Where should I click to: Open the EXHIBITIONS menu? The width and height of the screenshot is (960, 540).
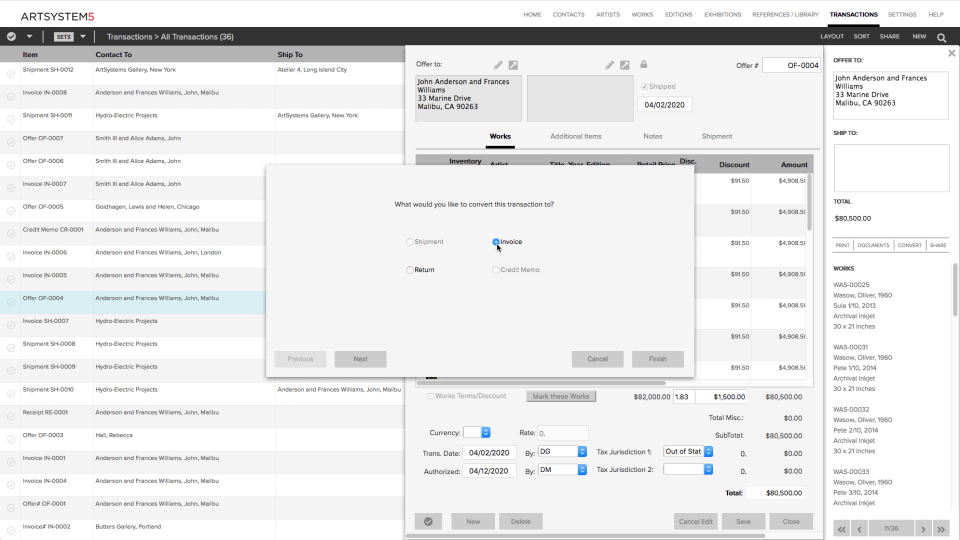(x=722, y=14)
